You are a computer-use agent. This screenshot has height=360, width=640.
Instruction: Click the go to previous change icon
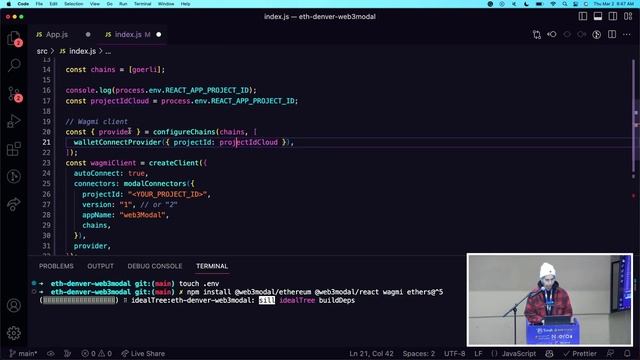(552, 35)
